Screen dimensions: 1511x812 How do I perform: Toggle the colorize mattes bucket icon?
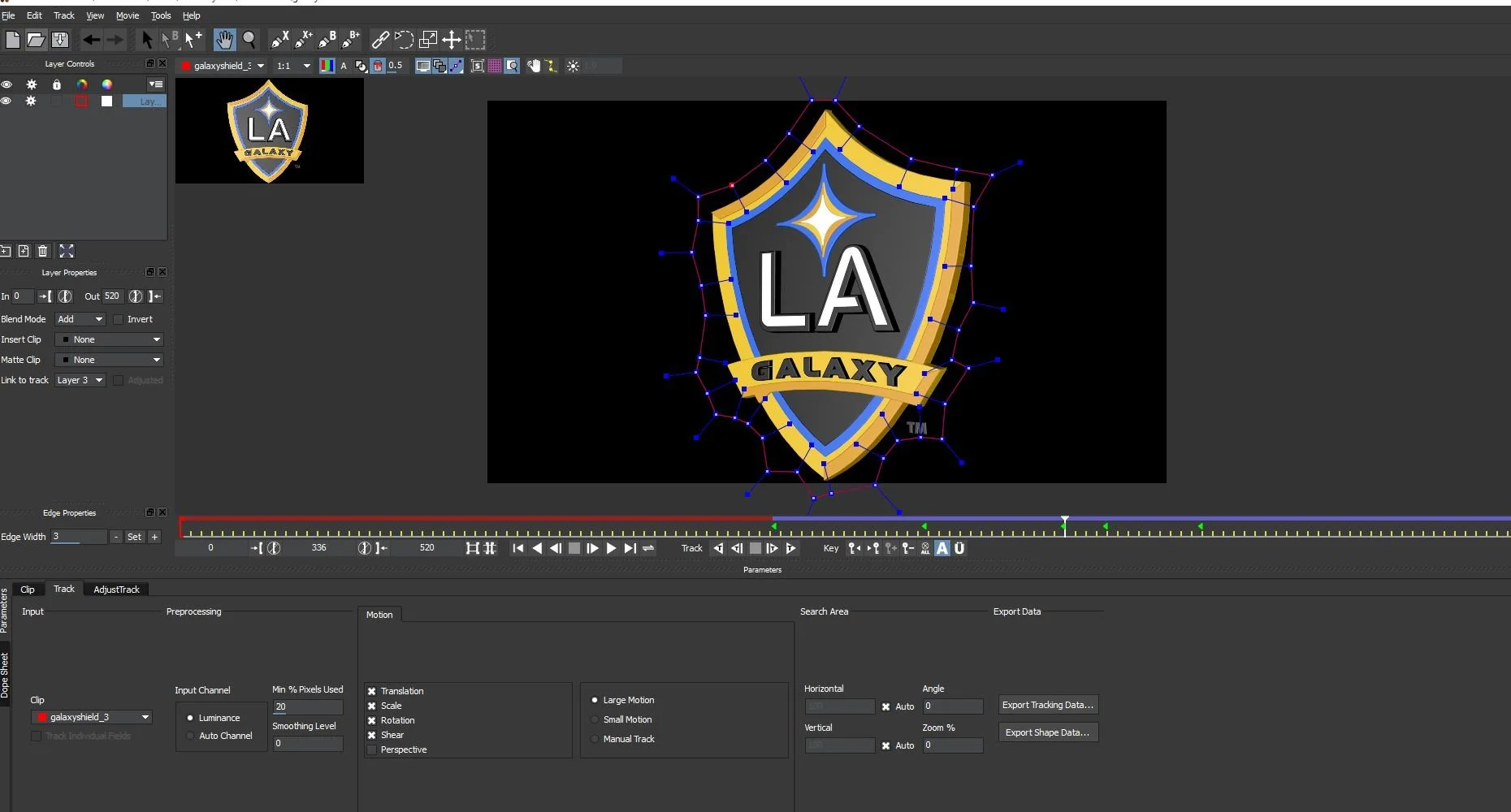[378, 66]
